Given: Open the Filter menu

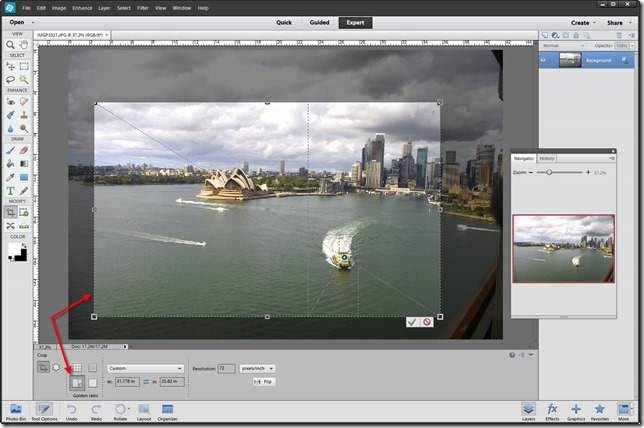Looking at the screenshot, I should point(143,8).
